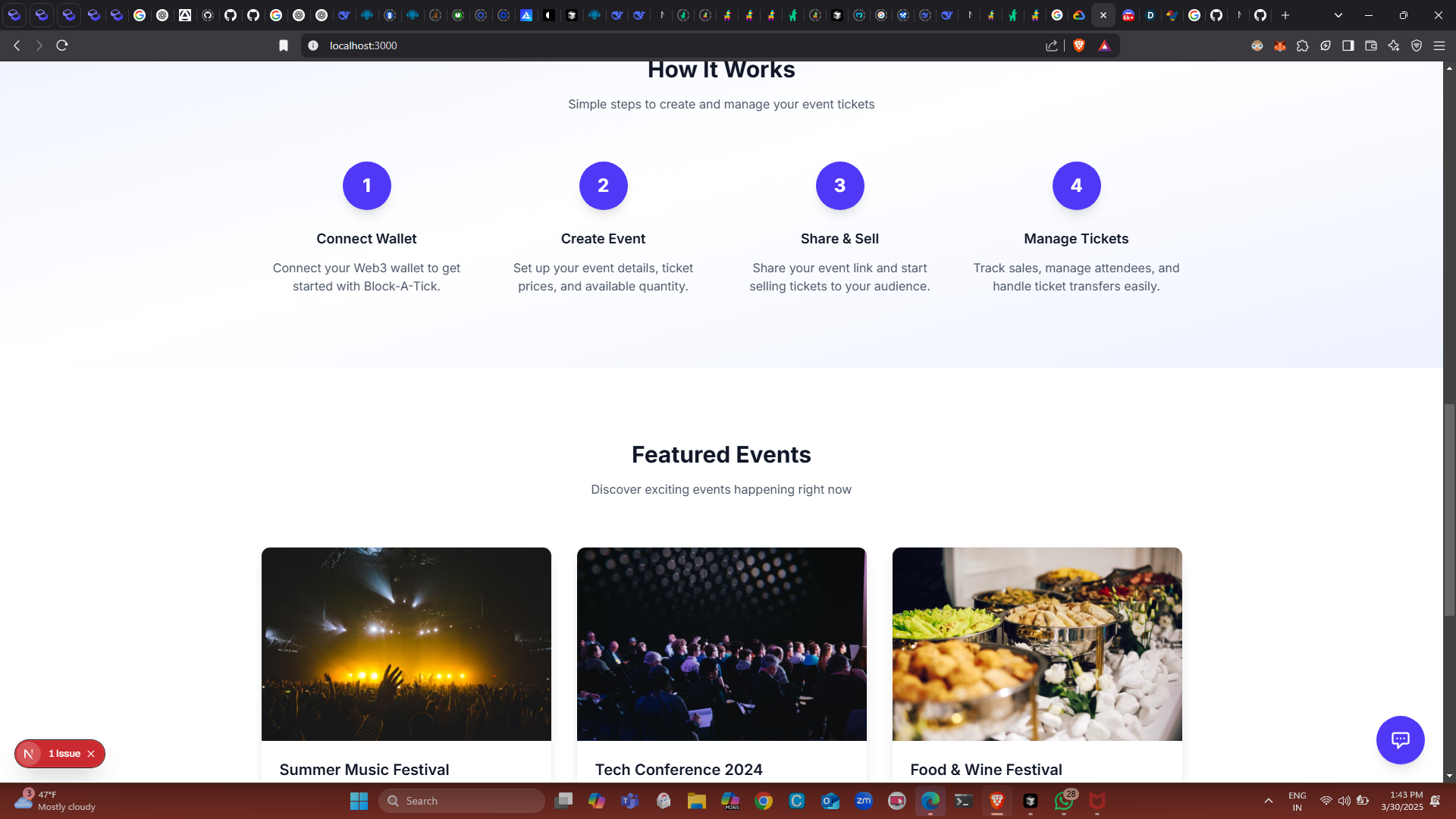
Task: Open the browser hamburger menu
Action: pyautogui.click(x=1439, y=45)
